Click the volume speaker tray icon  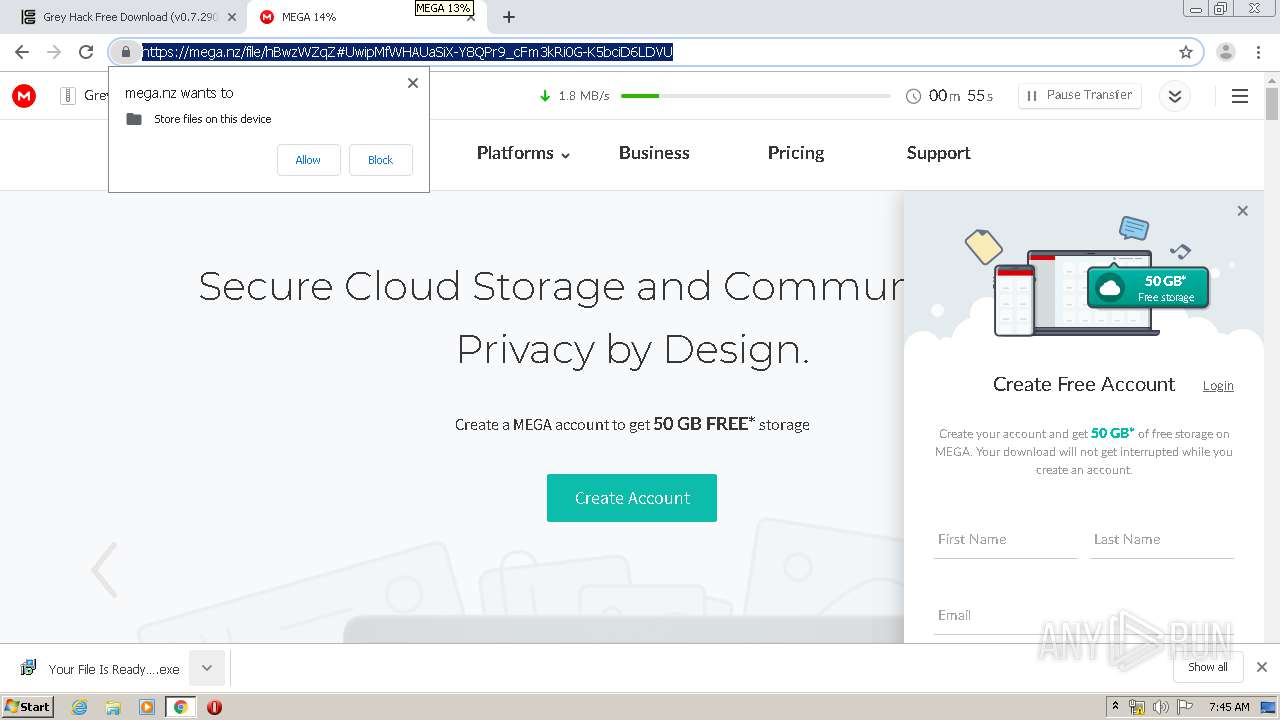[1161, 707]
